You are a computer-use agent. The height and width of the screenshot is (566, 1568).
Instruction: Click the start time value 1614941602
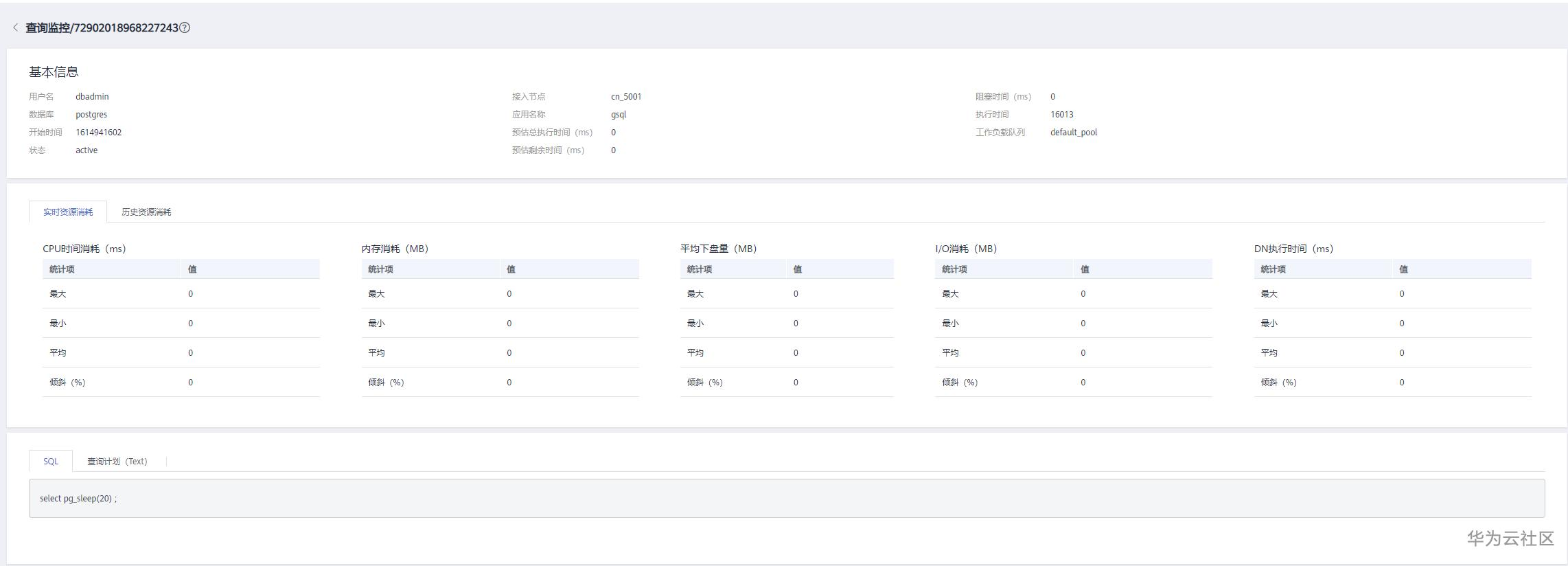(99, 133)
